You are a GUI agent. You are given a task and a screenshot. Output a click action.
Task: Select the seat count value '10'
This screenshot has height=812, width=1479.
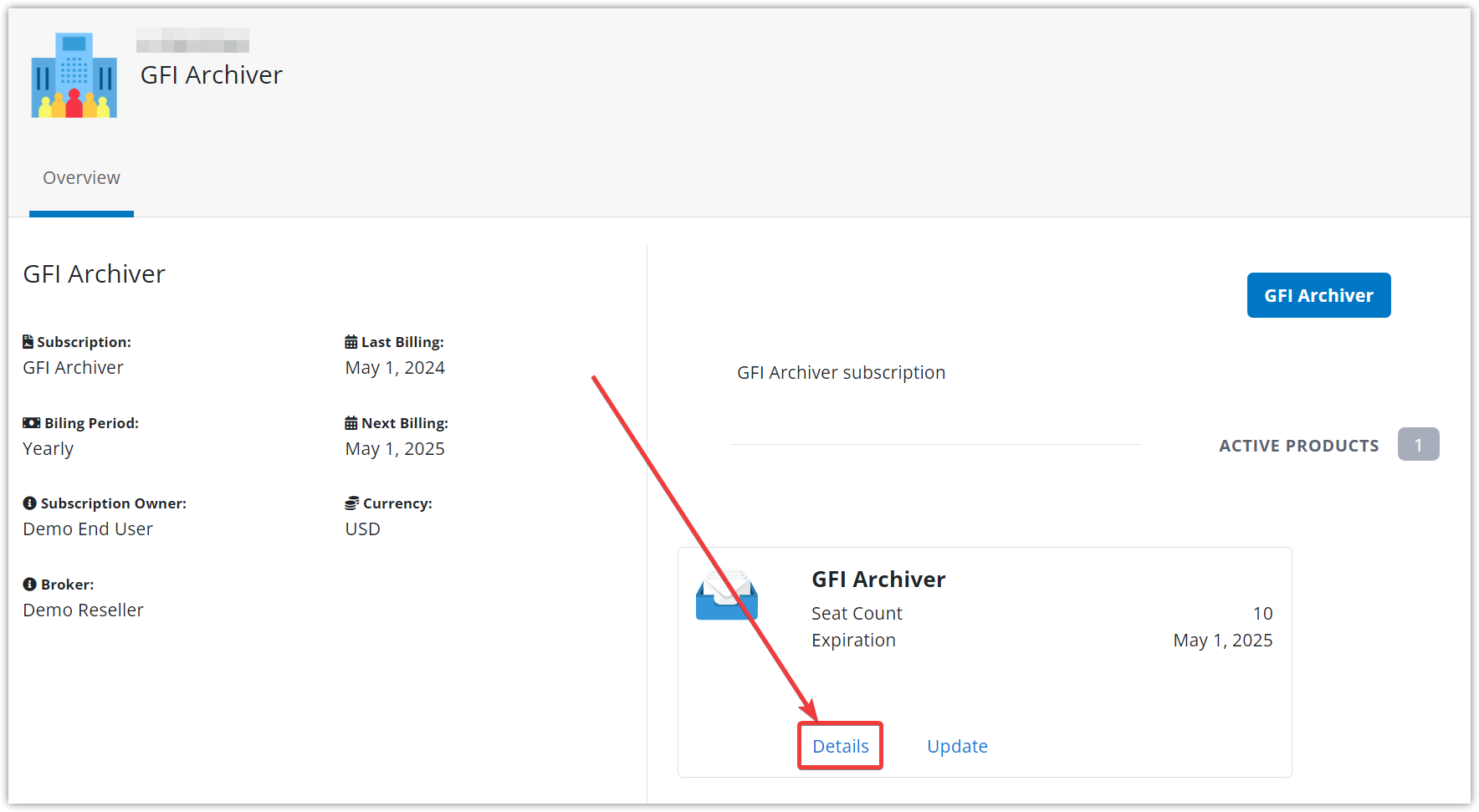coord(1262,613)
